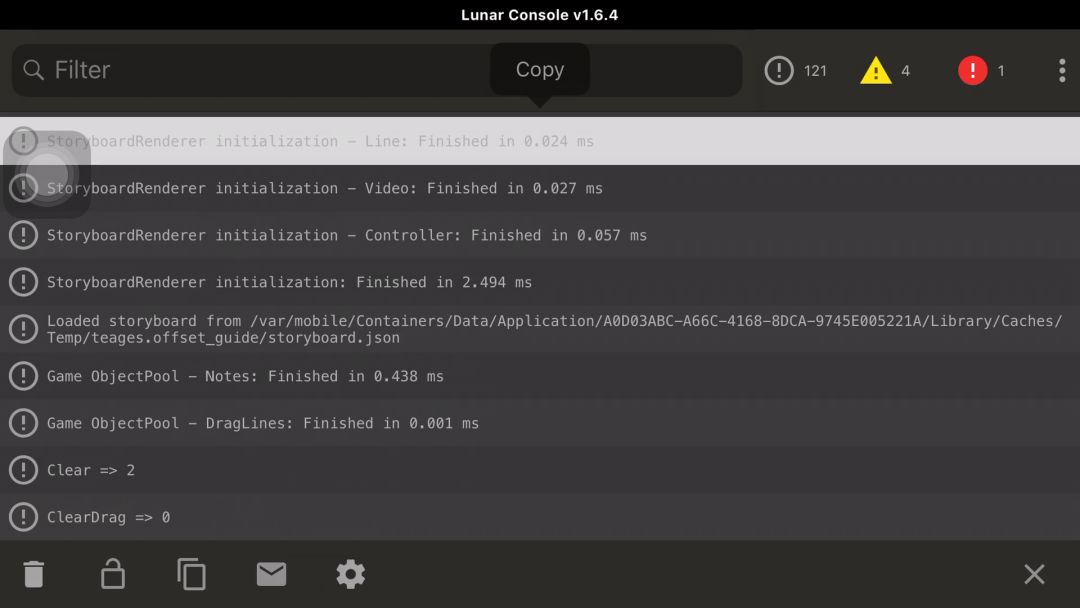This screenshot has height=608, width=1080.
Task: Focus the Filter search field
Action: (x=377, y=70)
